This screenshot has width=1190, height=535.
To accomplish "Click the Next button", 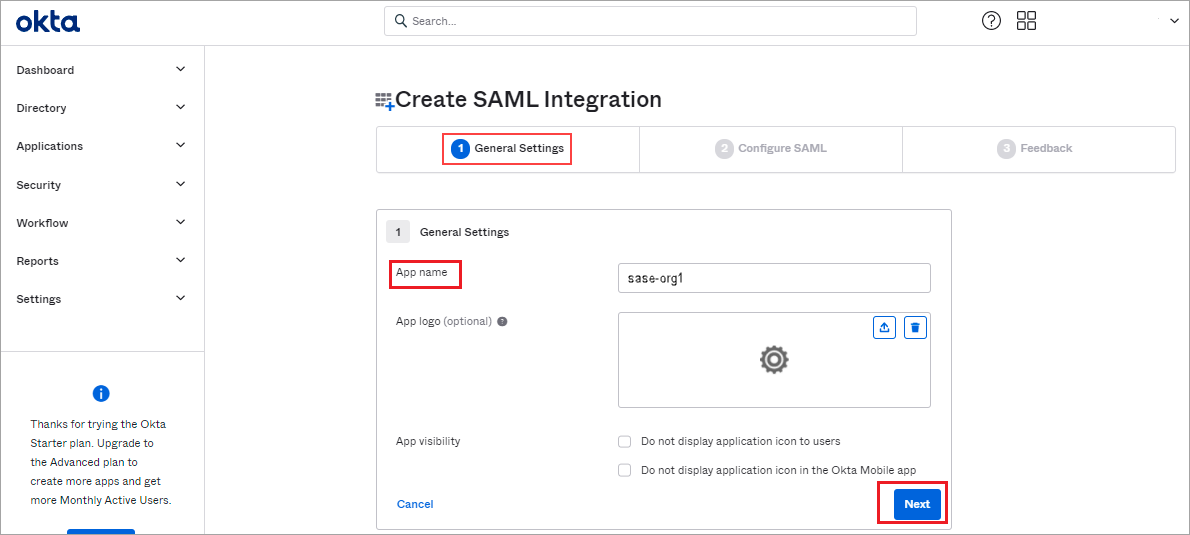I will click(x=917, y=504).
